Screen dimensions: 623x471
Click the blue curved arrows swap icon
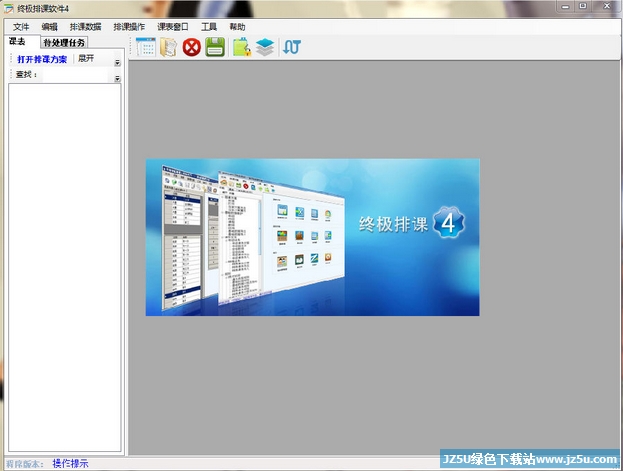[x=292, y=47]
